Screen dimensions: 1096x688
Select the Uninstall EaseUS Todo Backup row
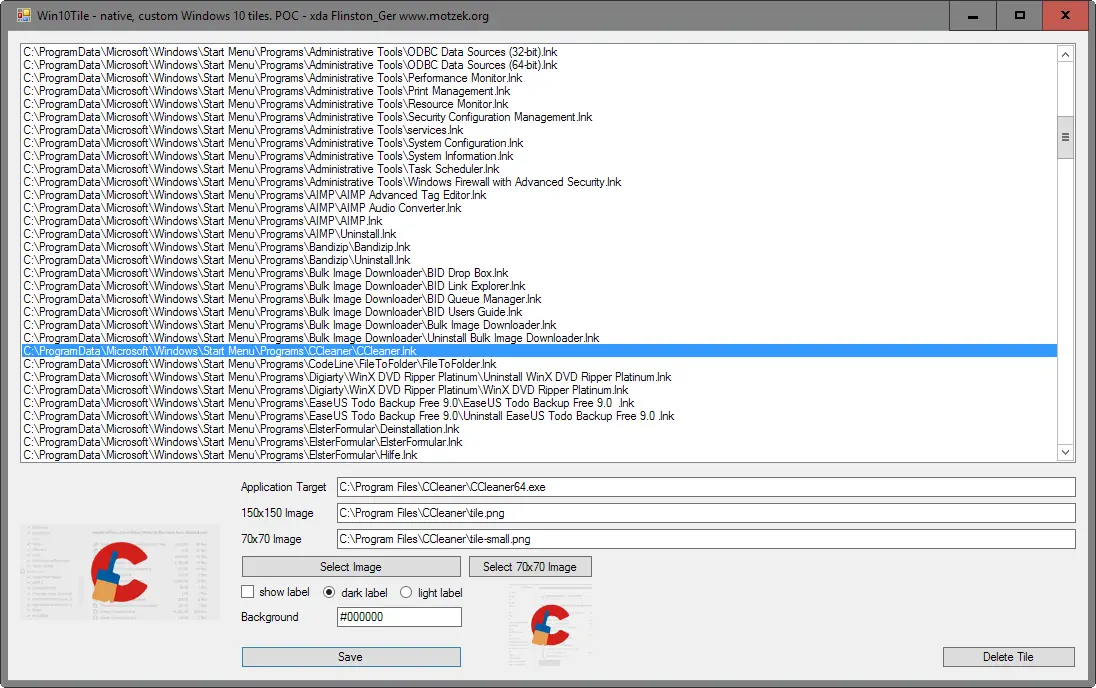click(x=539, y=416)
